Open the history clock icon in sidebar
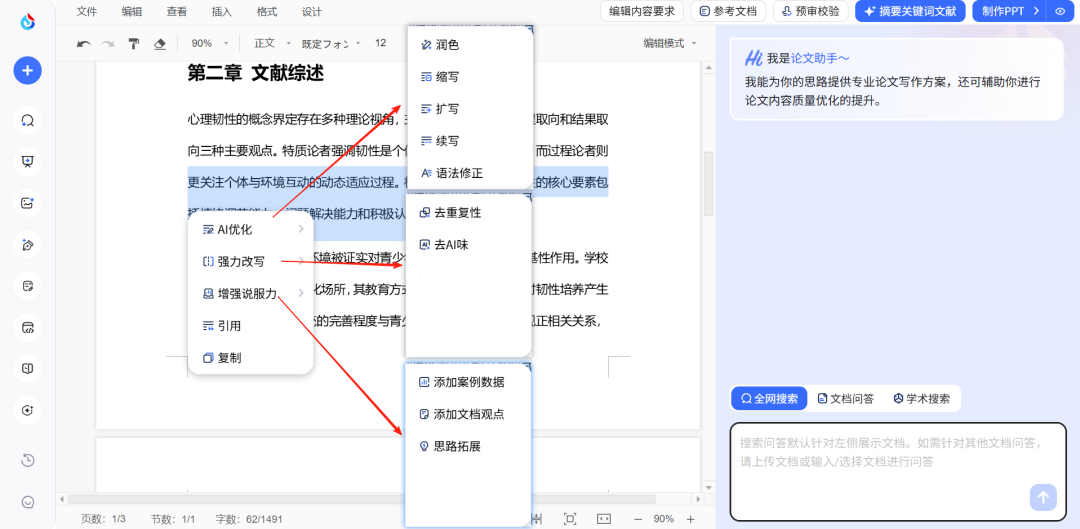1080x529 pixels. pyautogui.click(x=28, y=460)
